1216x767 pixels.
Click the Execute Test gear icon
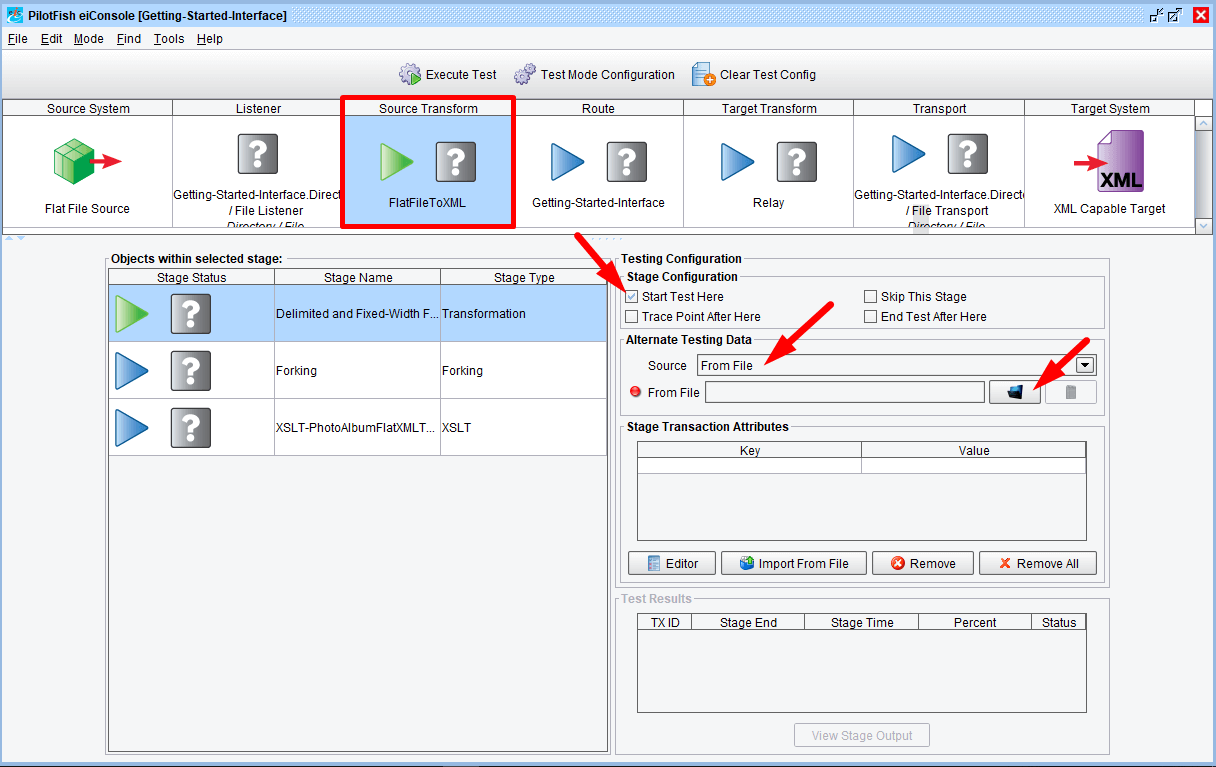tap(410, 75)
